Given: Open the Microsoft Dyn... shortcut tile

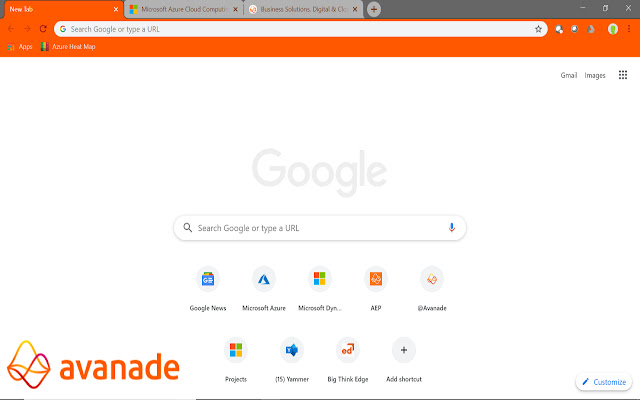Looking at the screenshot, I should (320, 289).
